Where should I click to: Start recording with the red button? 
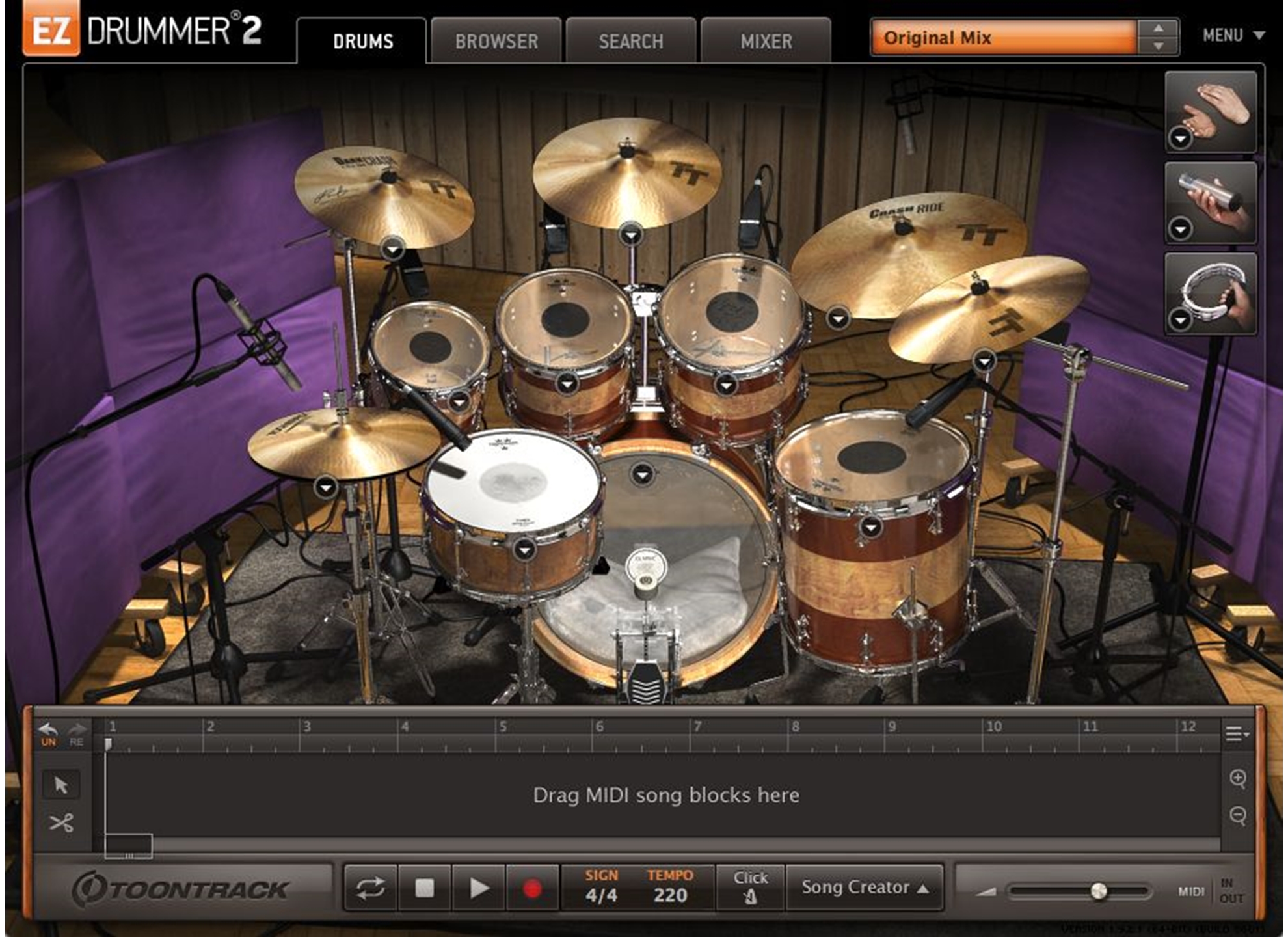[532, 888]
